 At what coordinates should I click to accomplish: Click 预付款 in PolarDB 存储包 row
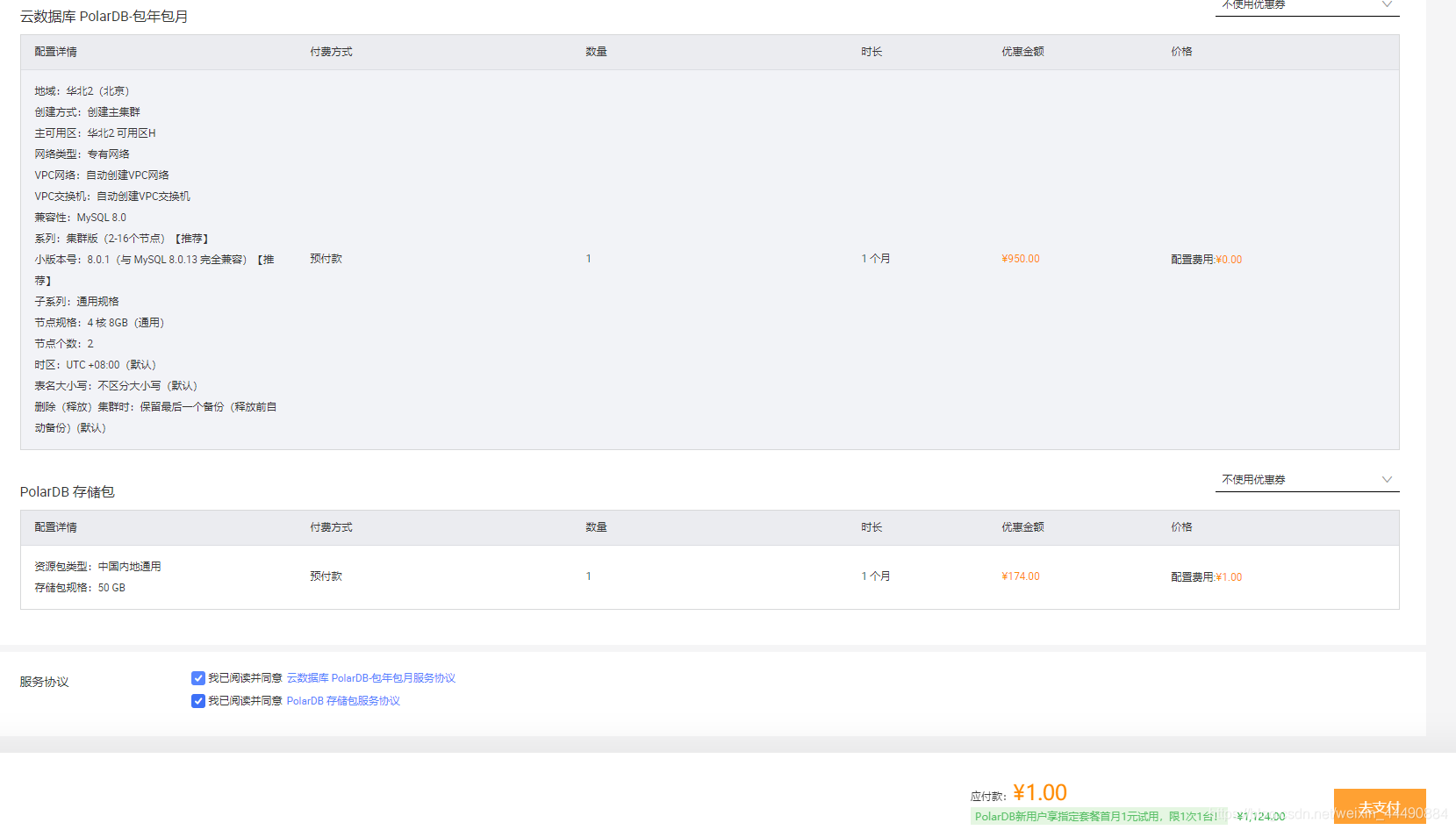click(x=326, y=576)
